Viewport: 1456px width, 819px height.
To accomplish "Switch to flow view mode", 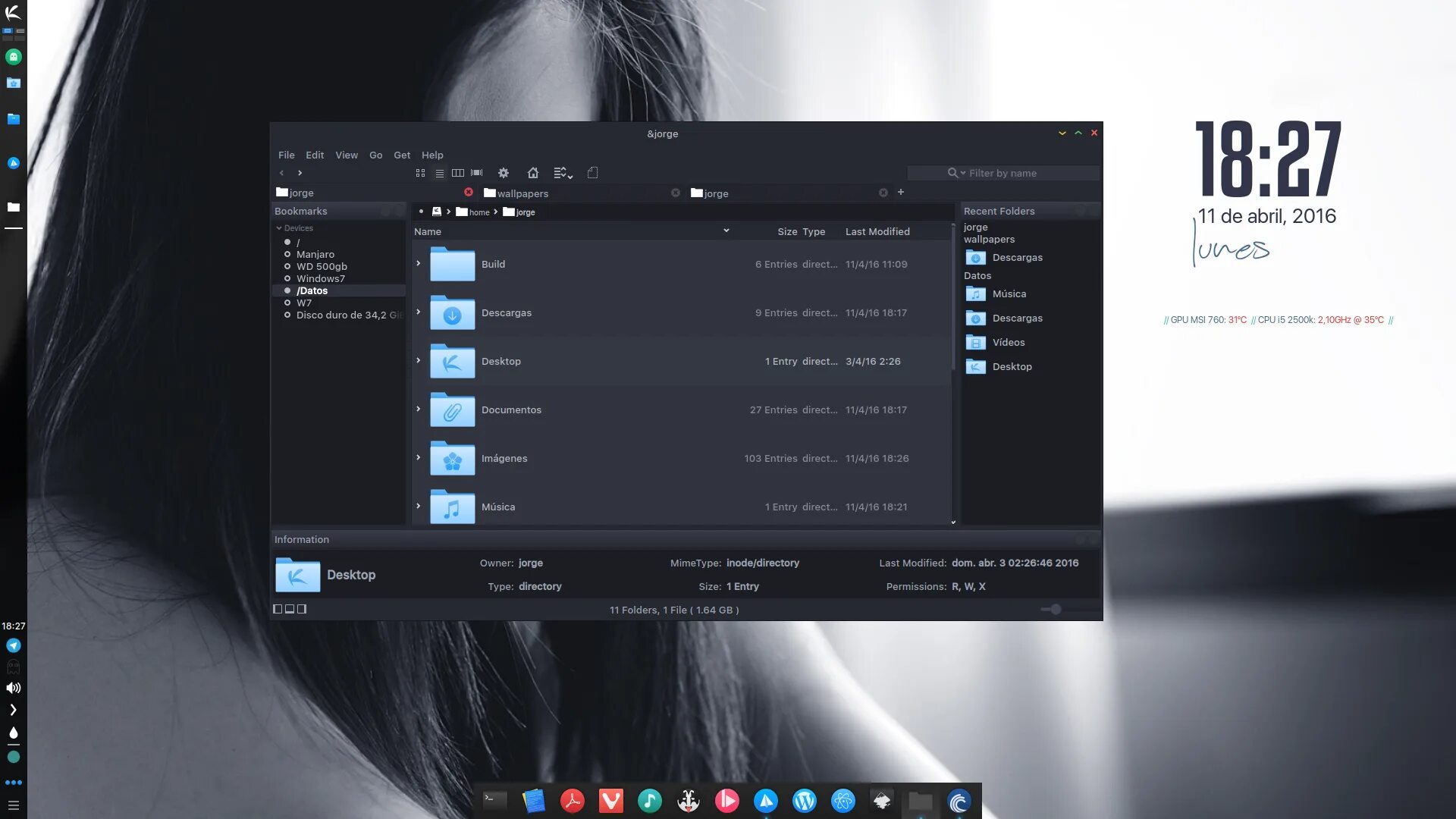I will coord(476,173).
